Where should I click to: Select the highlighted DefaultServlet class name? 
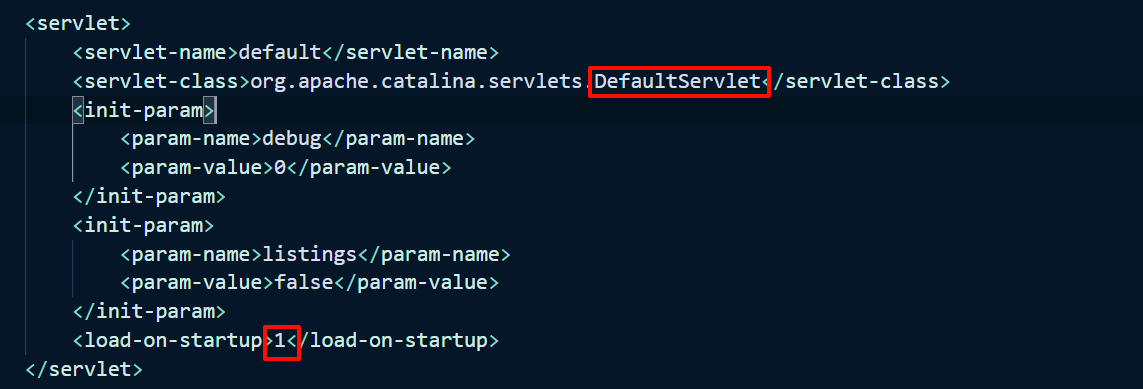tap(678, 81)
